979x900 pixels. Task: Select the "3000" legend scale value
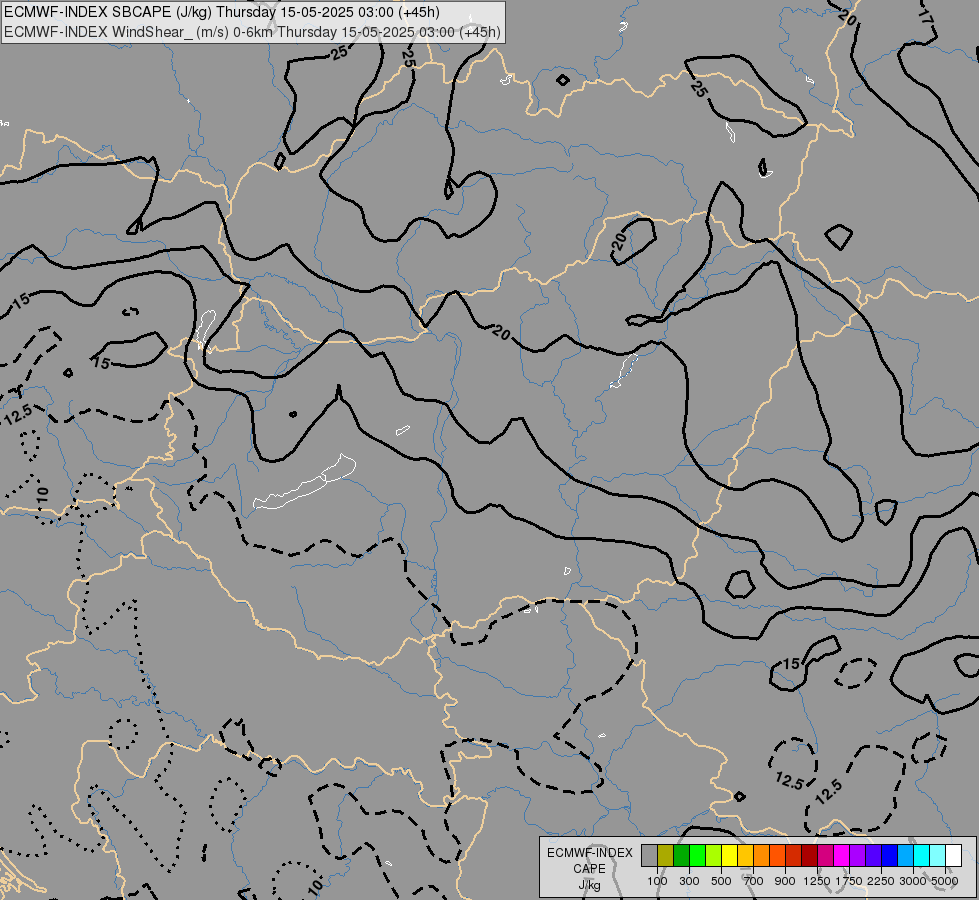(x=913, y=881)
